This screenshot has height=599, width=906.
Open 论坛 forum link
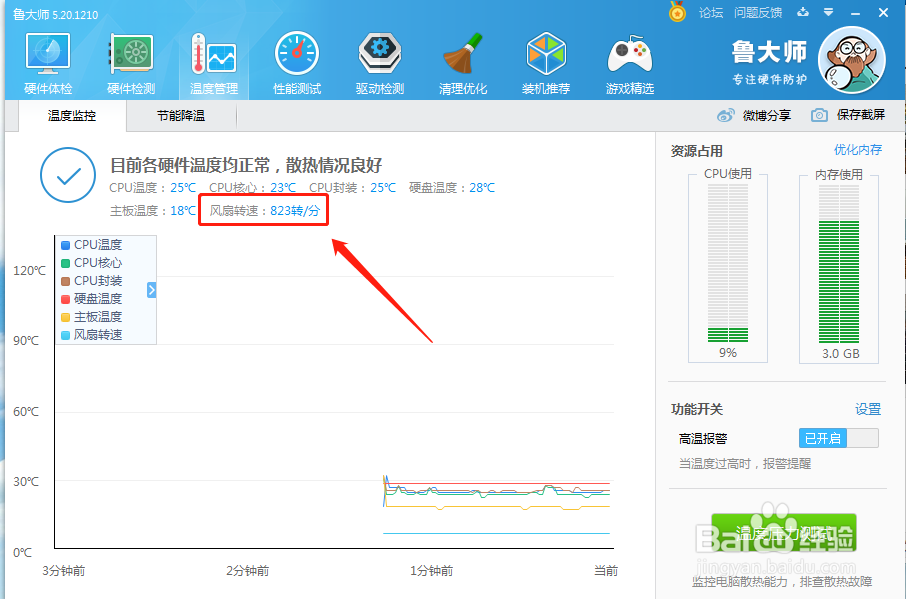711,13
